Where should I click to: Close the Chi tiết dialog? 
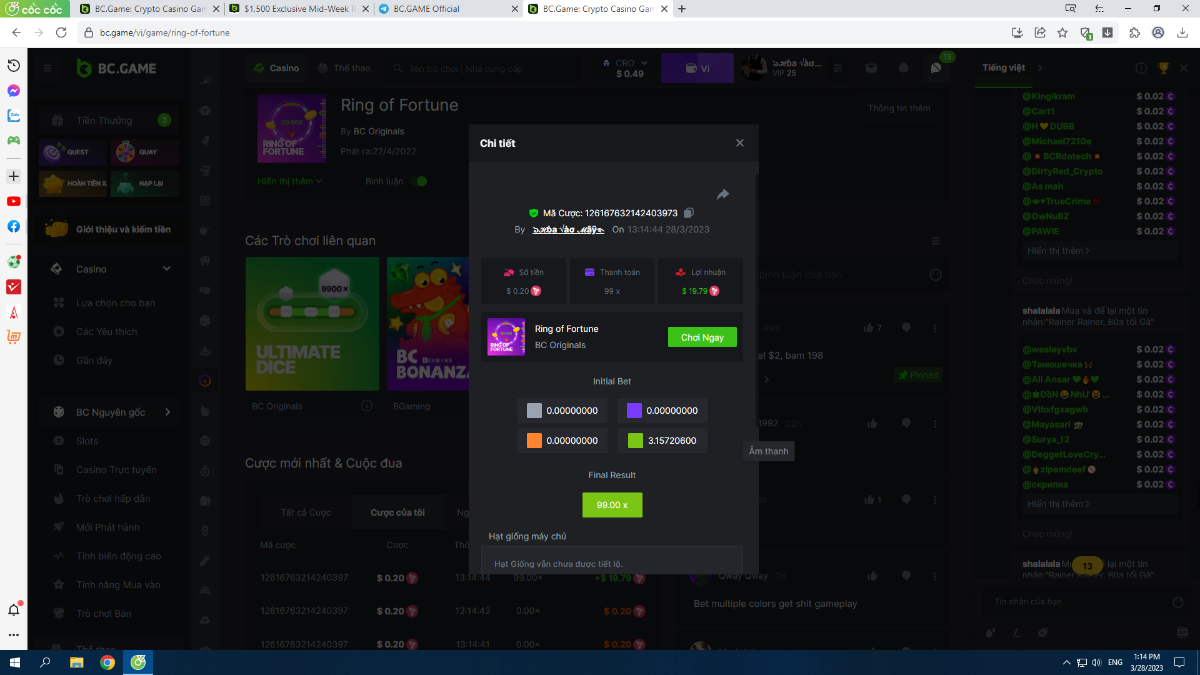(740, 143)
